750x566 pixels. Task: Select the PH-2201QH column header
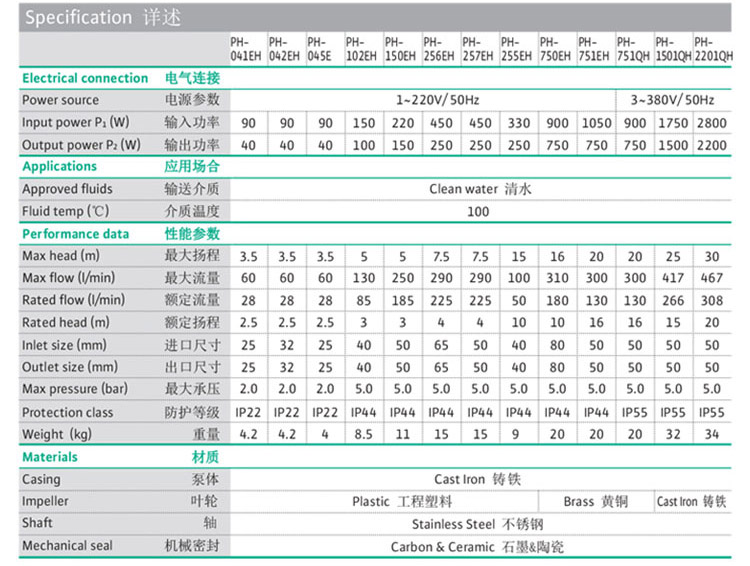pyautogui.click(x=714, y=49)
